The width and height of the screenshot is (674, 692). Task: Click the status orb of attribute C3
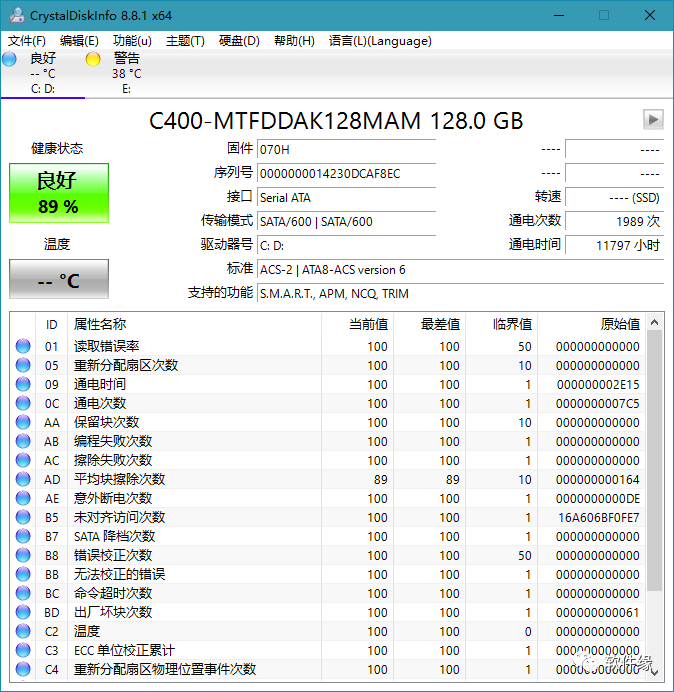click(23, 650)
